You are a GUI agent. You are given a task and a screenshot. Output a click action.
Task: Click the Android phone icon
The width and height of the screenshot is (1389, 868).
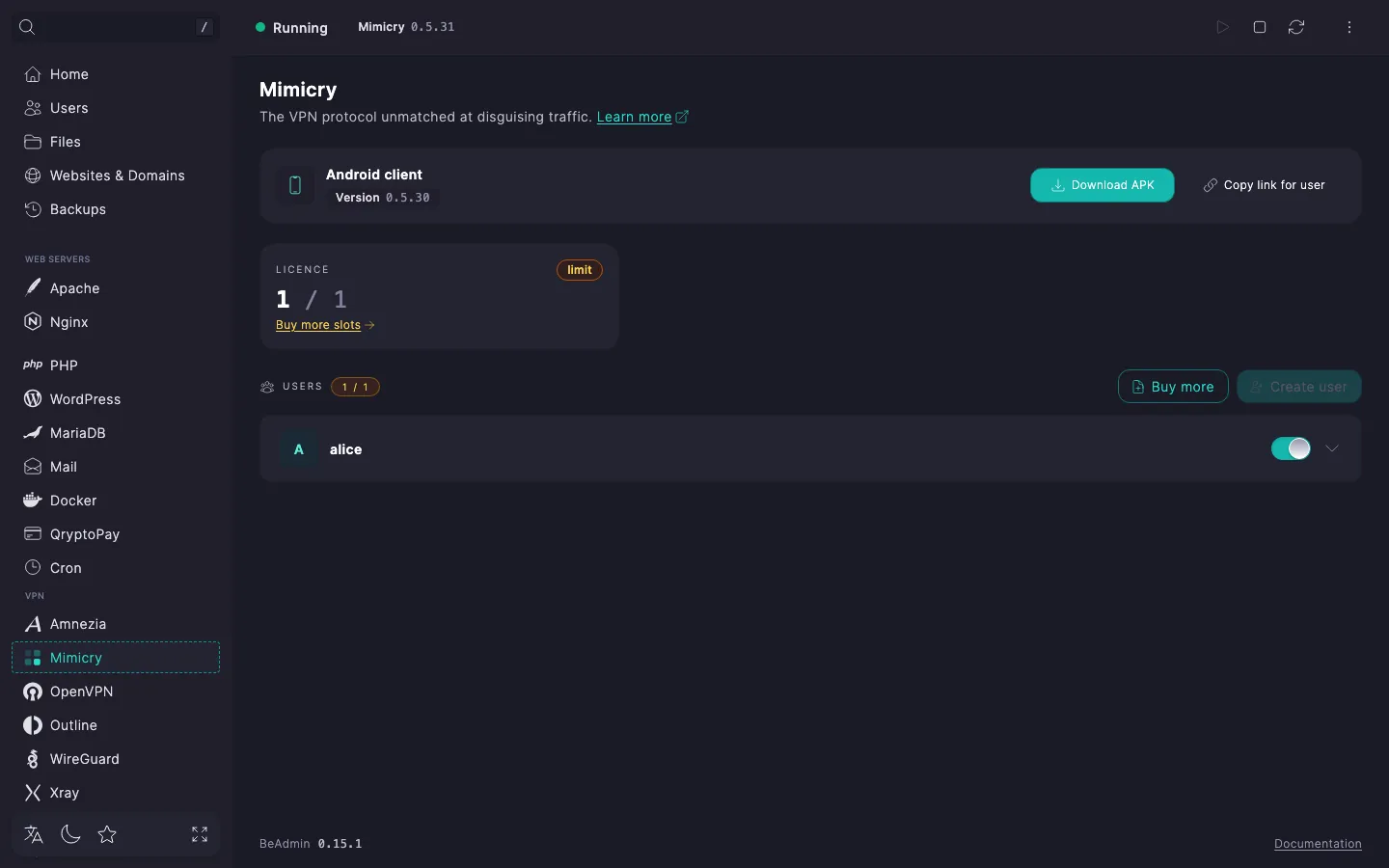point(295,185)
